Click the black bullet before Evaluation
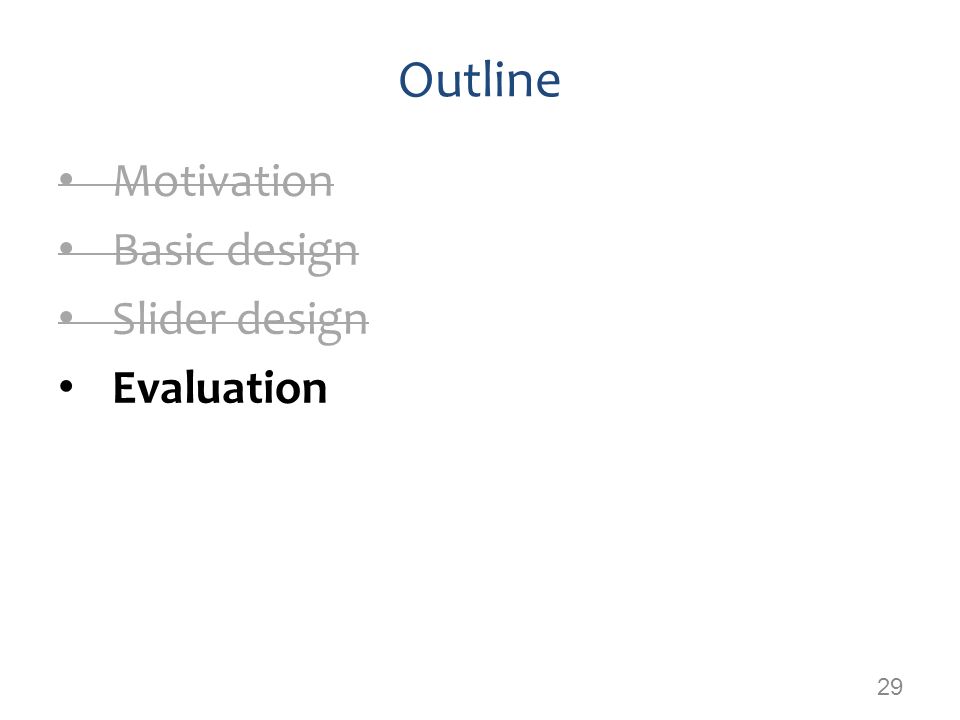Viewport: 960px width, 720px height. [x=66, y=386]
